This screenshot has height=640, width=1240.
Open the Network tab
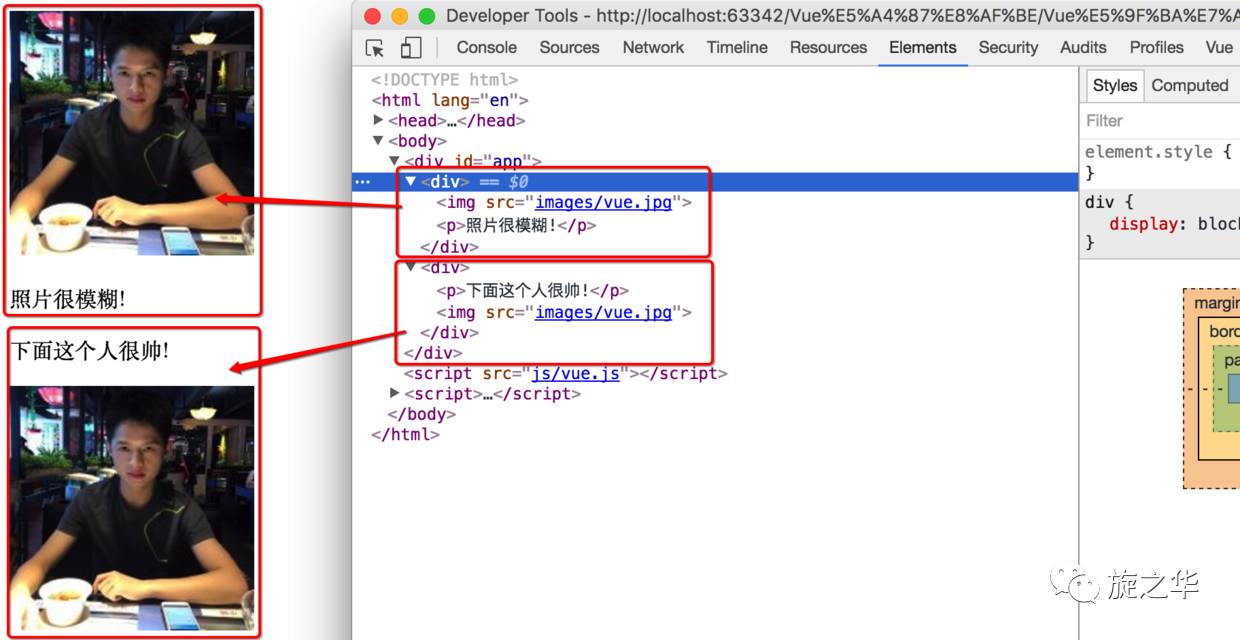(653, 47)
